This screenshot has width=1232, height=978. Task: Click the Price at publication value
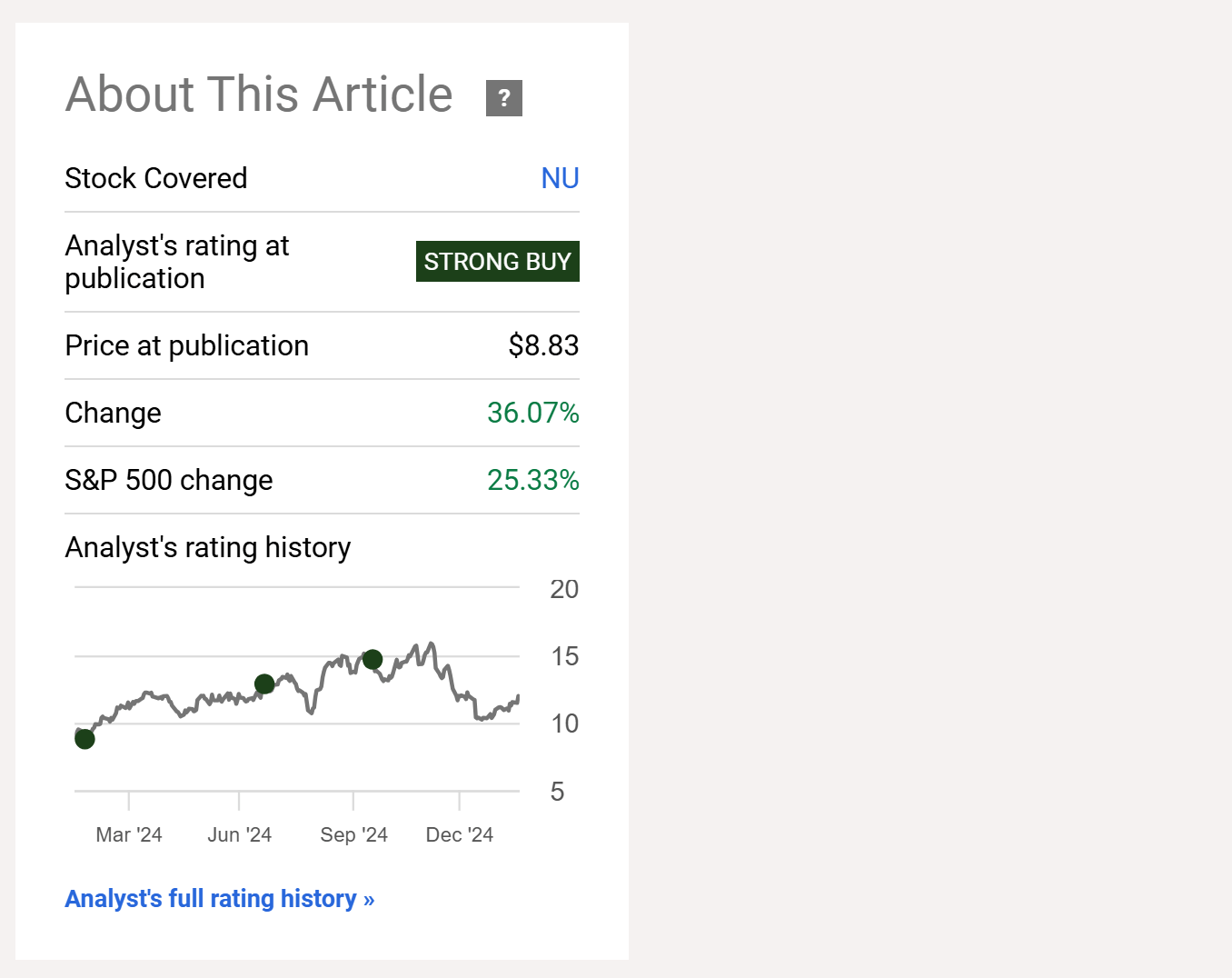pos(542,345)
